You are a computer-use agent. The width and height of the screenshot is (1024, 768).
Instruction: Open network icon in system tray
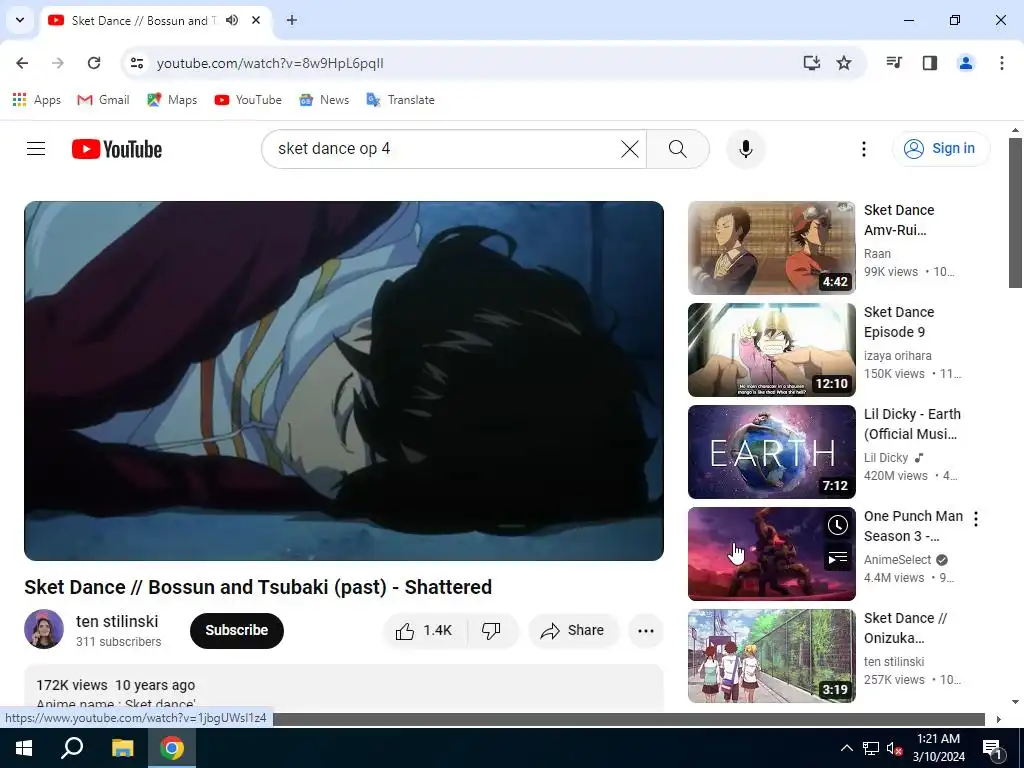pyautogui.click(x=871, y=748)
